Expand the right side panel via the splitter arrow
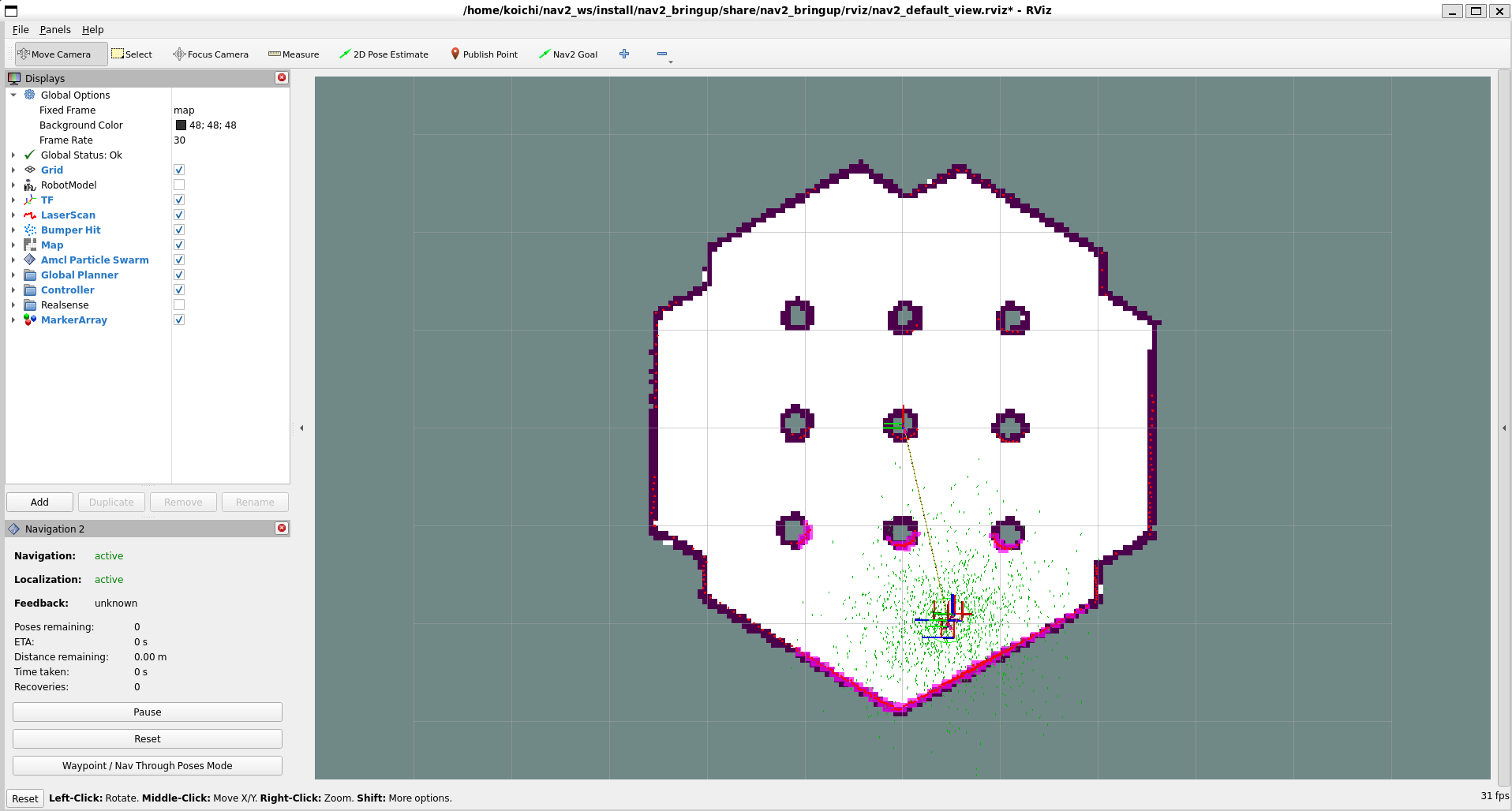This screenshot has height=811, width=1512. (1503, 428)
